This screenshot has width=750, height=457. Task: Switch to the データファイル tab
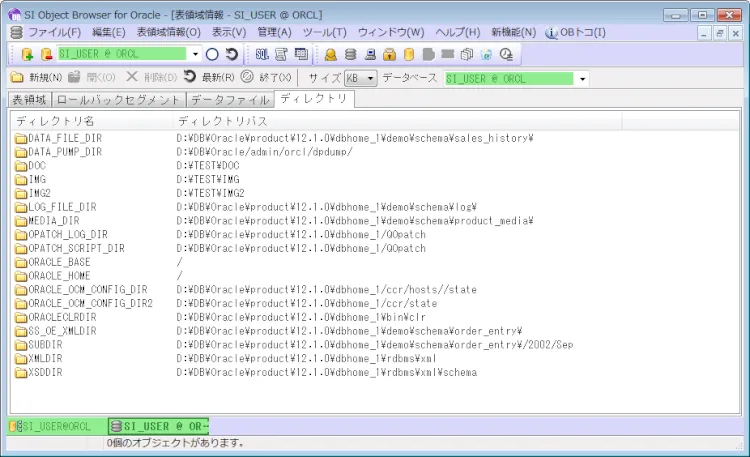pos(231,100)
